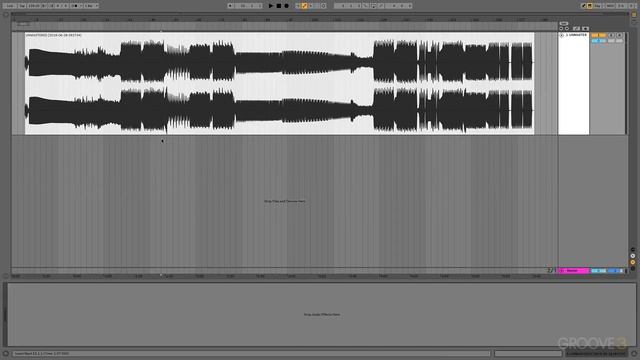This screenshot has width=640, height=360.
Task: Toggle the Follow button in transport
Action: 231,6
